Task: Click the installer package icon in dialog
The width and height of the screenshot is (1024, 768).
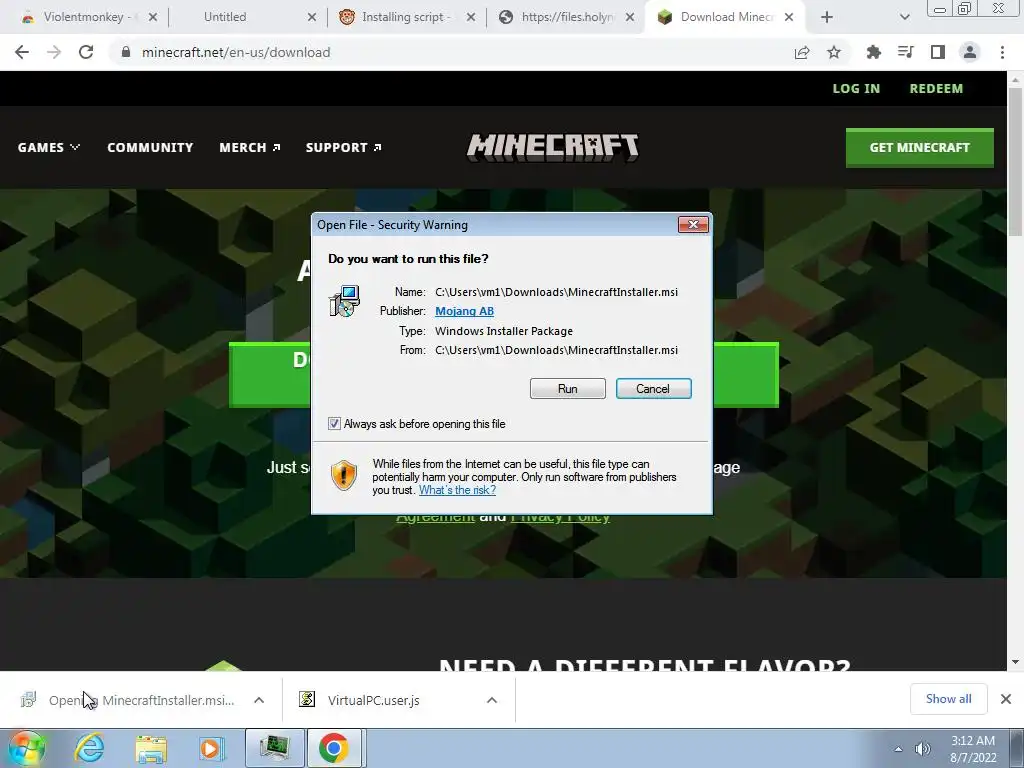Action: tap(344, 302)
